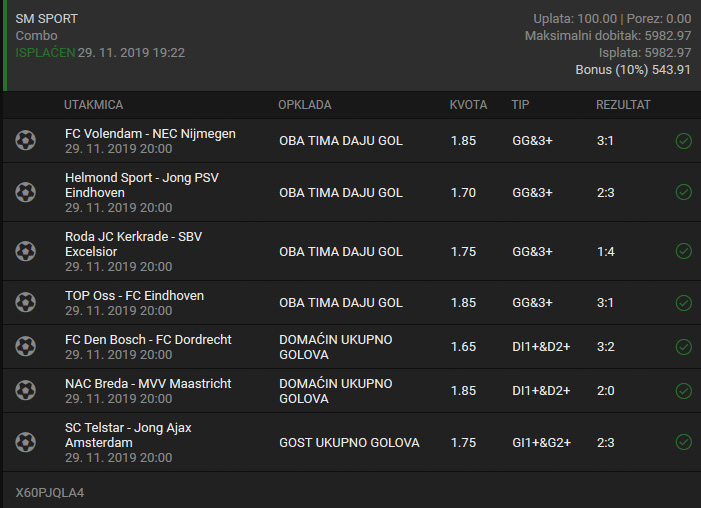
Task: Click the KVOTA column header
Action: click(x=468, y=105)
